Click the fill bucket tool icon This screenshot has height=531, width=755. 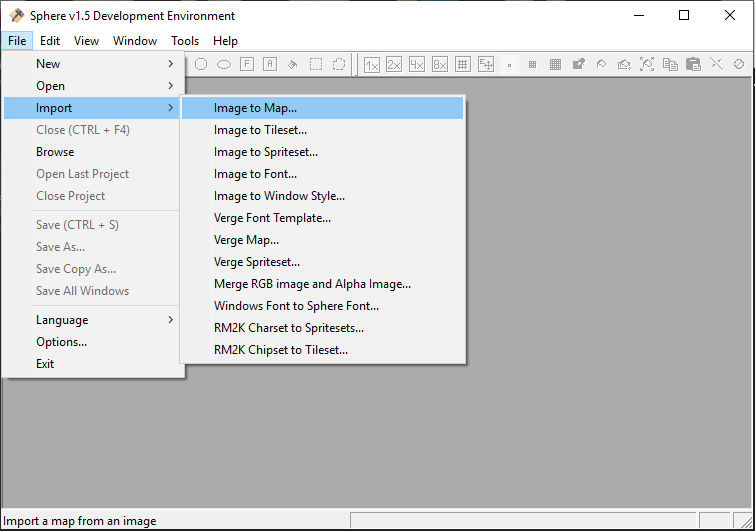293,64
